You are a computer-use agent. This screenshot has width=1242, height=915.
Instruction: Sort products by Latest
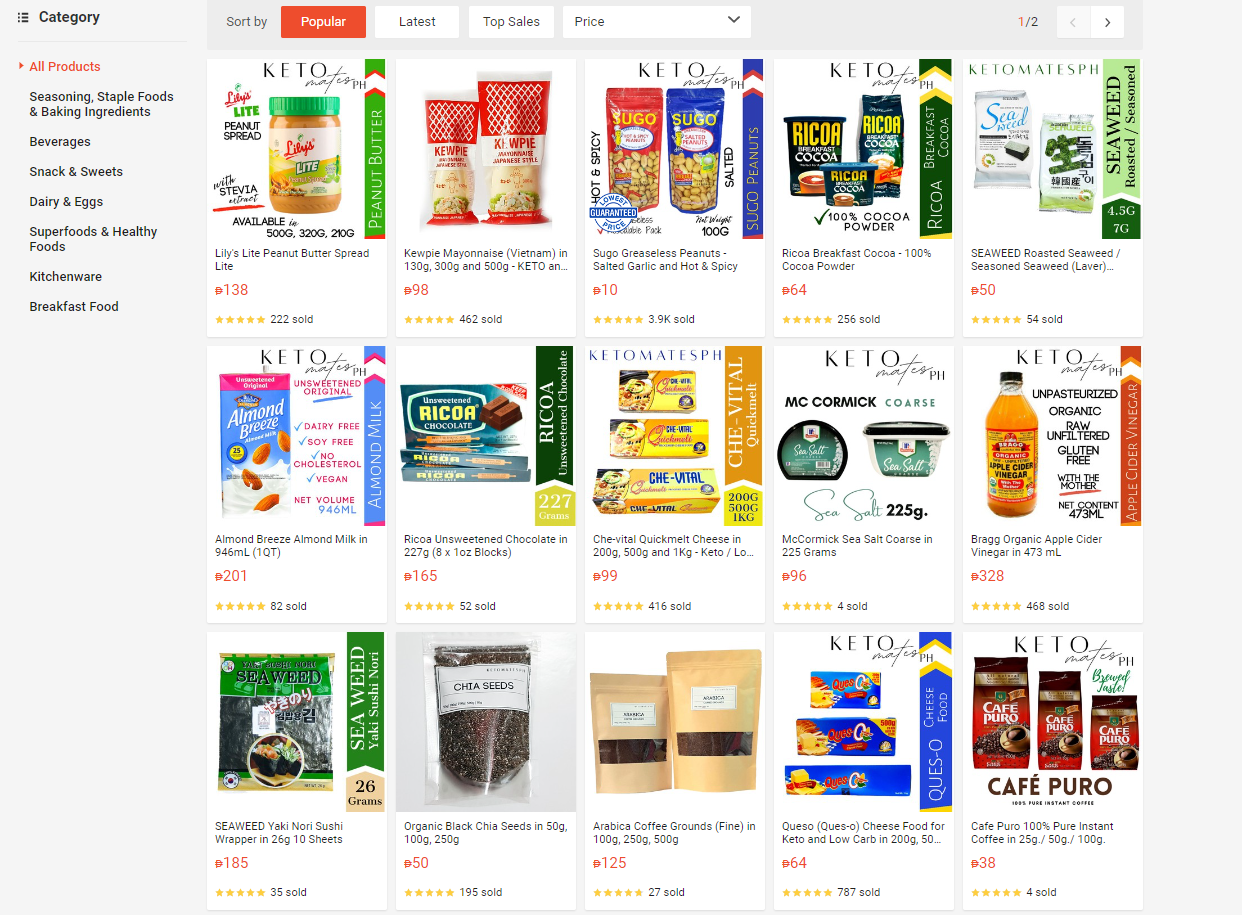click(417, 22)
